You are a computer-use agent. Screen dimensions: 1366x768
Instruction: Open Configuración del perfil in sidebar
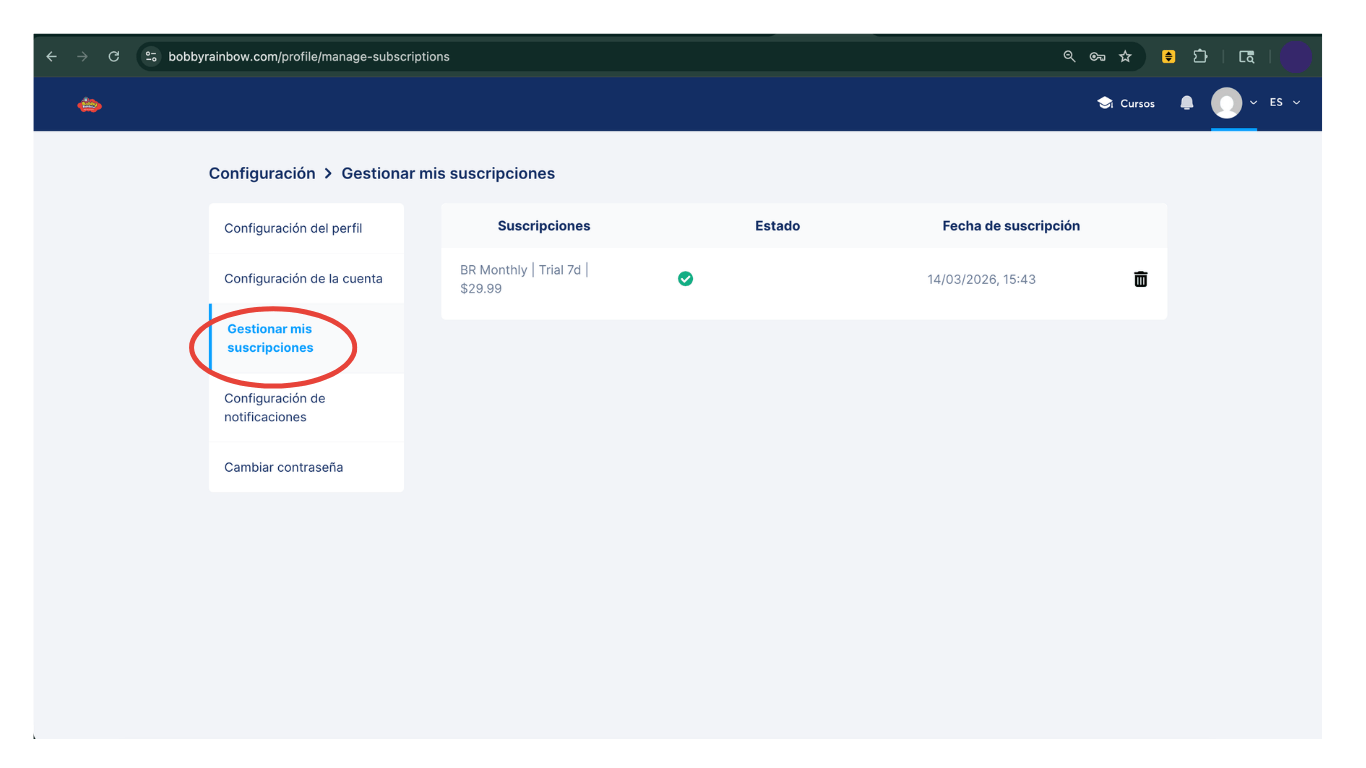coord(306,228)
